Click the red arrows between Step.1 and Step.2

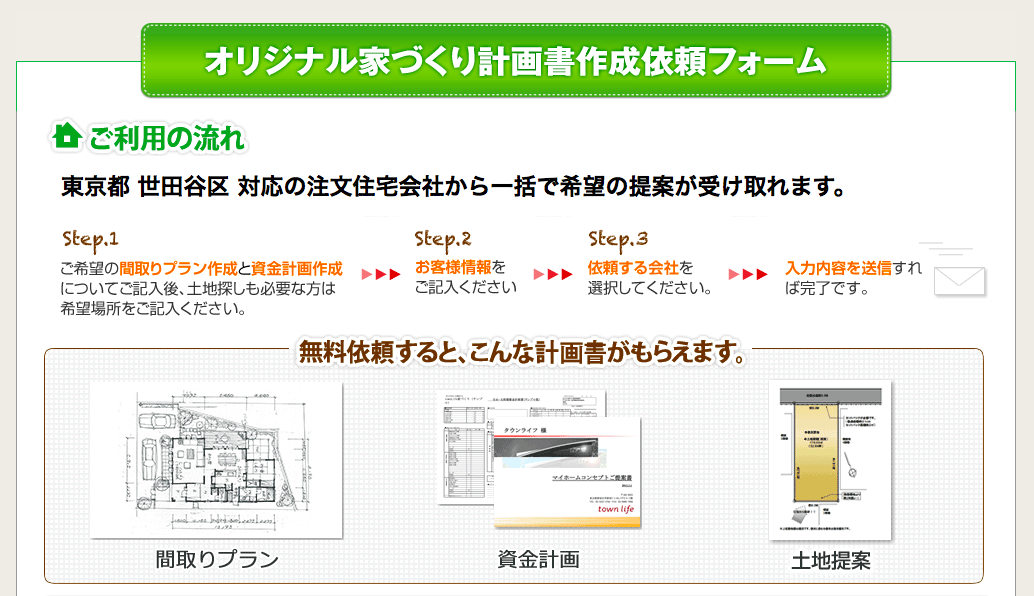[x=380, y=274]
